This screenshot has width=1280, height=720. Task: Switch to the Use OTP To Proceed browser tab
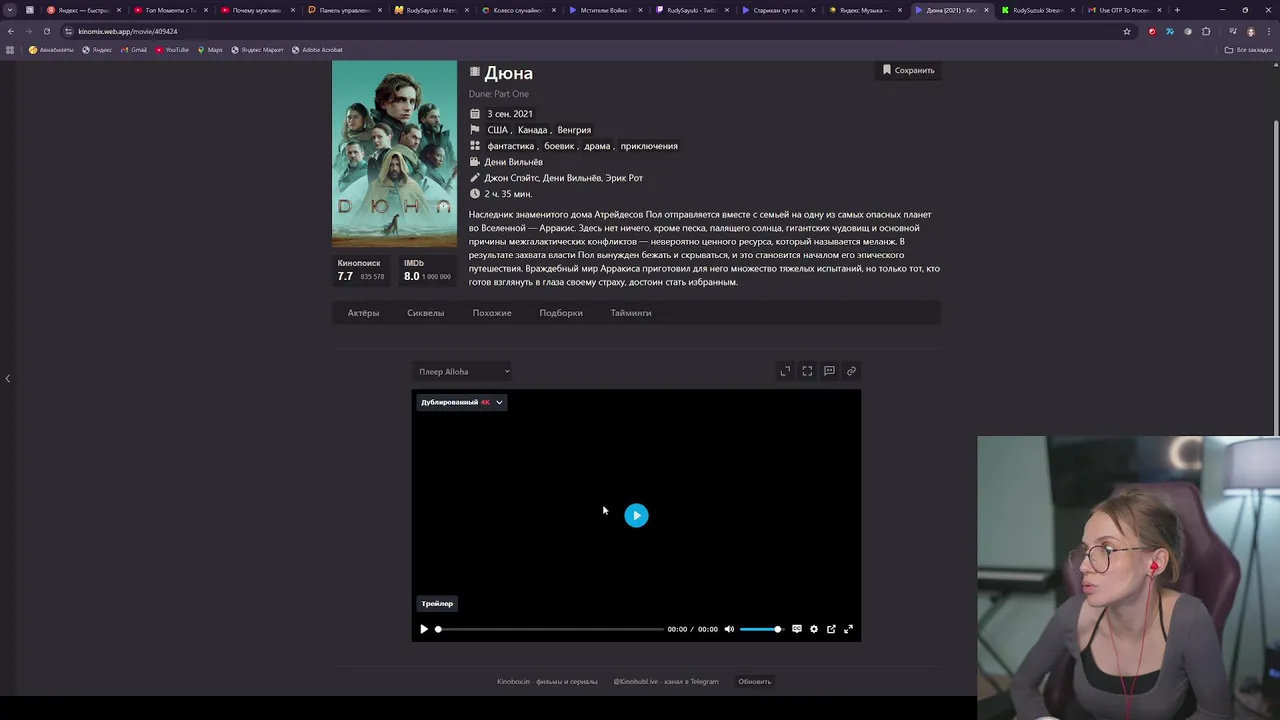click(x=1124, y=10)
